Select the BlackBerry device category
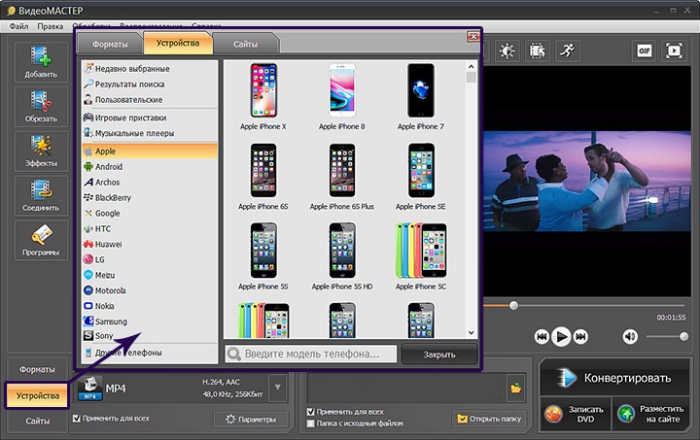 coord(150,197)
